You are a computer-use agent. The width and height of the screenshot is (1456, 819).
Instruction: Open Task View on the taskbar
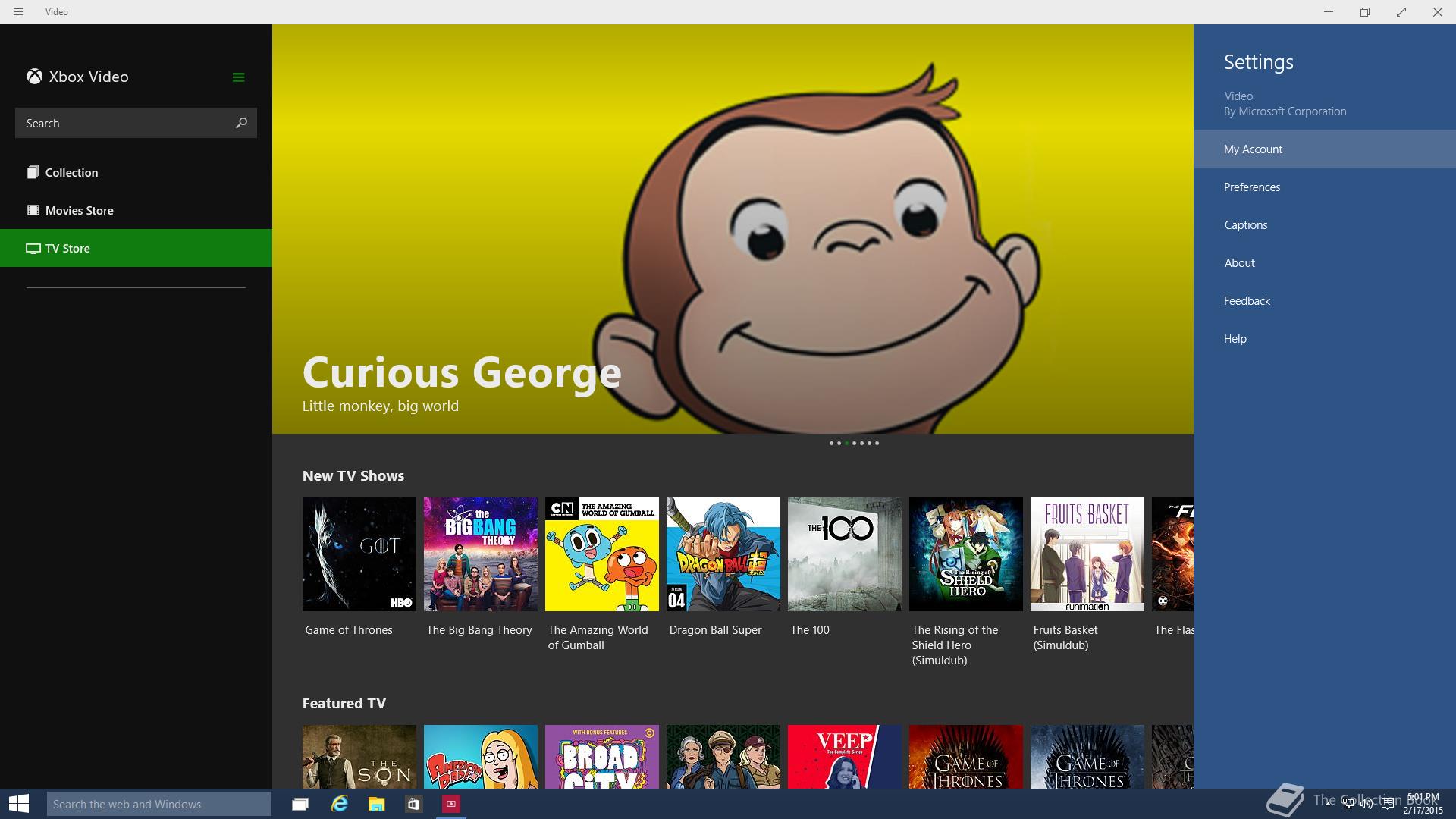[x=300, y=804]
